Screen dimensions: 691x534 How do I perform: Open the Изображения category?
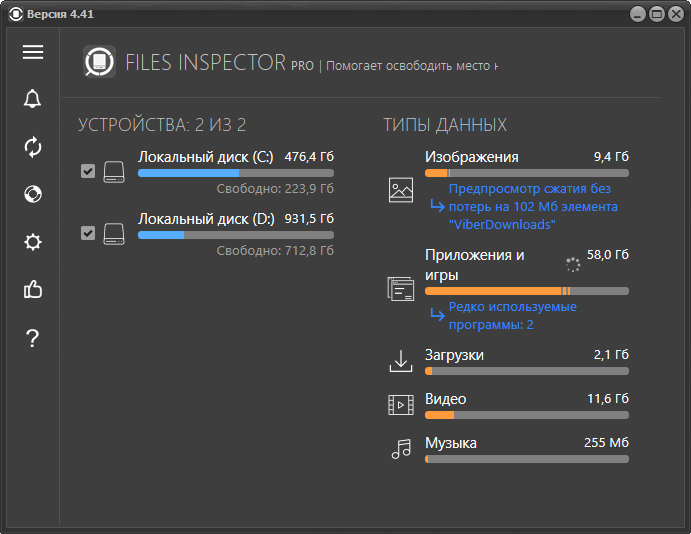tap(472, 157)
